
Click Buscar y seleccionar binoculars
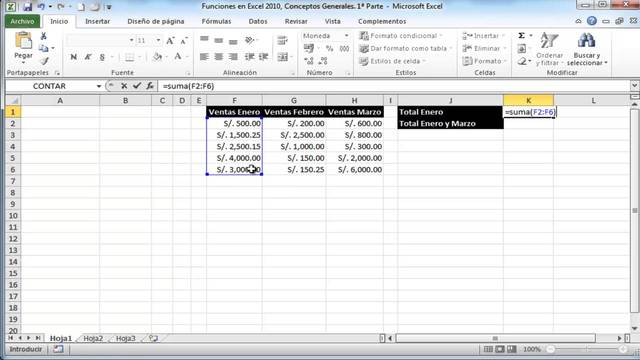coord(587,49)
